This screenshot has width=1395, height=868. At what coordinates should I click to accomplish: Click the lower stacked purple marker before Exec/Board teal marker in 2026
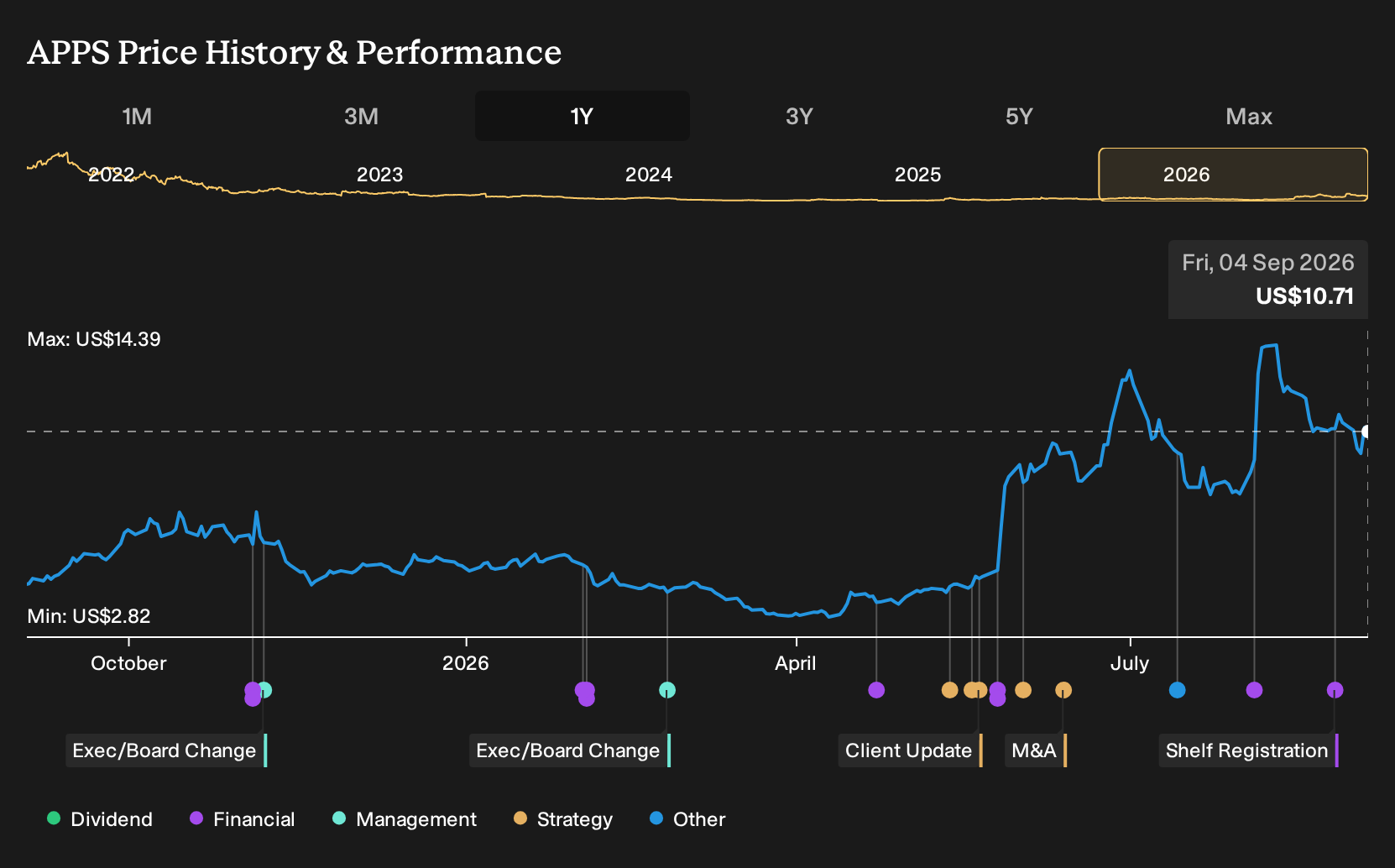click(x=587, y=698)
